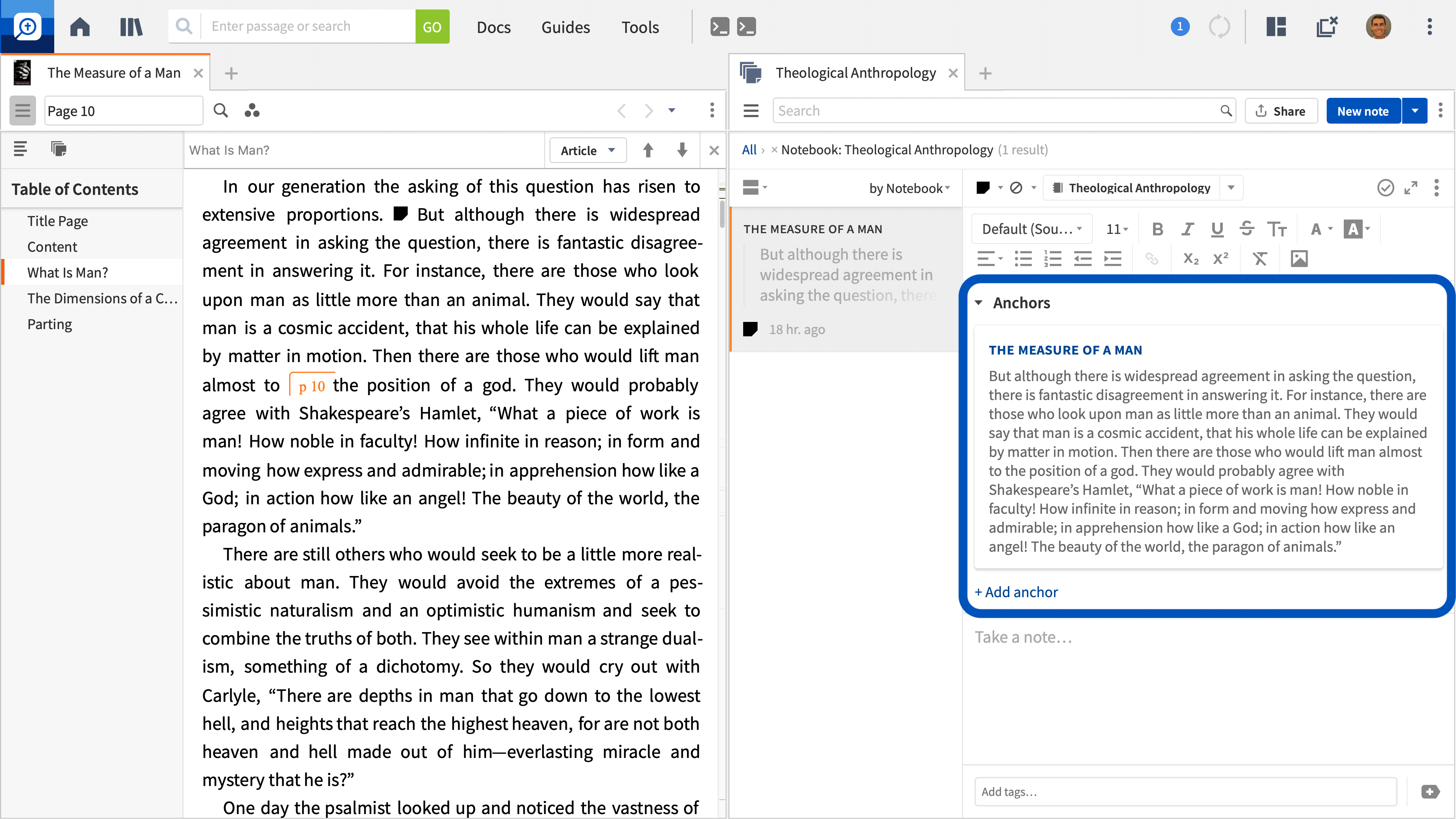Open the font family Default dropdown
Viewport: 1456px width, 819px height.
(x=1031, y=229)
